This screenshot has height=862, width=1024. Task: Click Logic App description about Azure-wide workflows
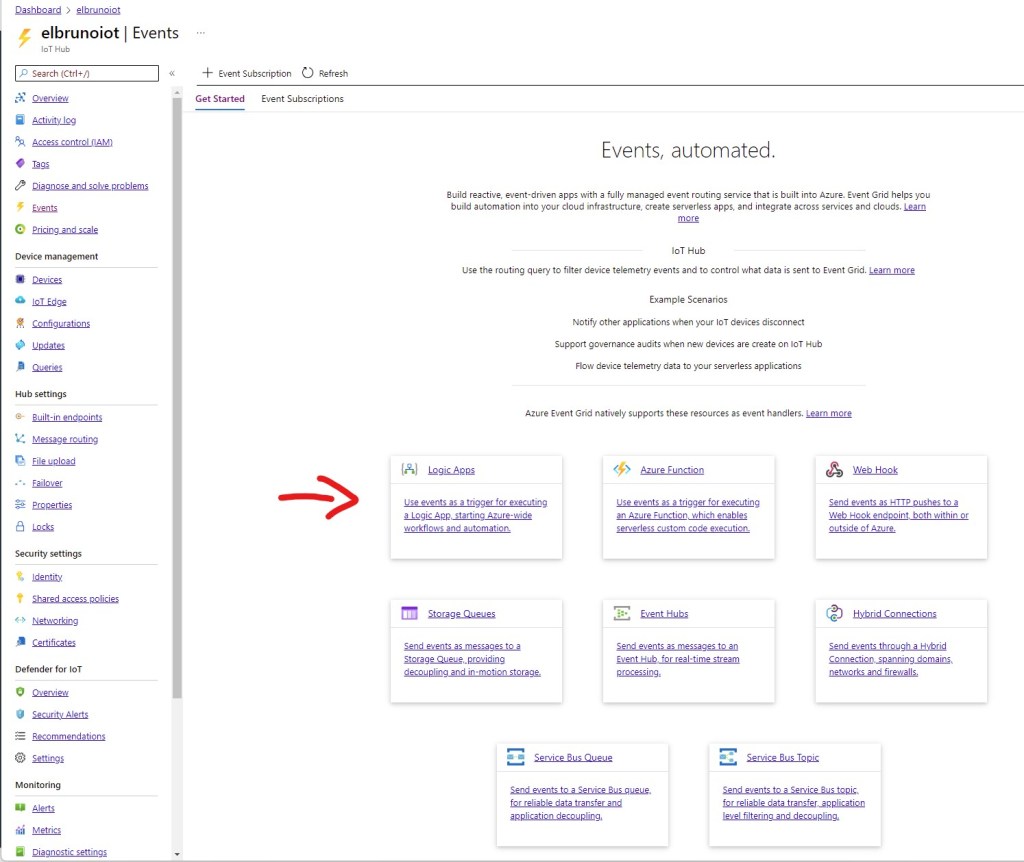475,515
